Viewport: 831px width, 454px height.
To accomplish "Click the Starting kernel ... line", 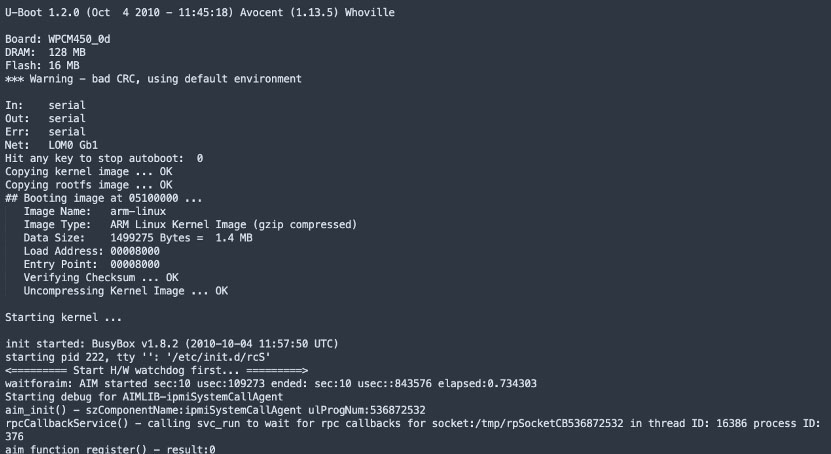I will [x=64, y=317].
